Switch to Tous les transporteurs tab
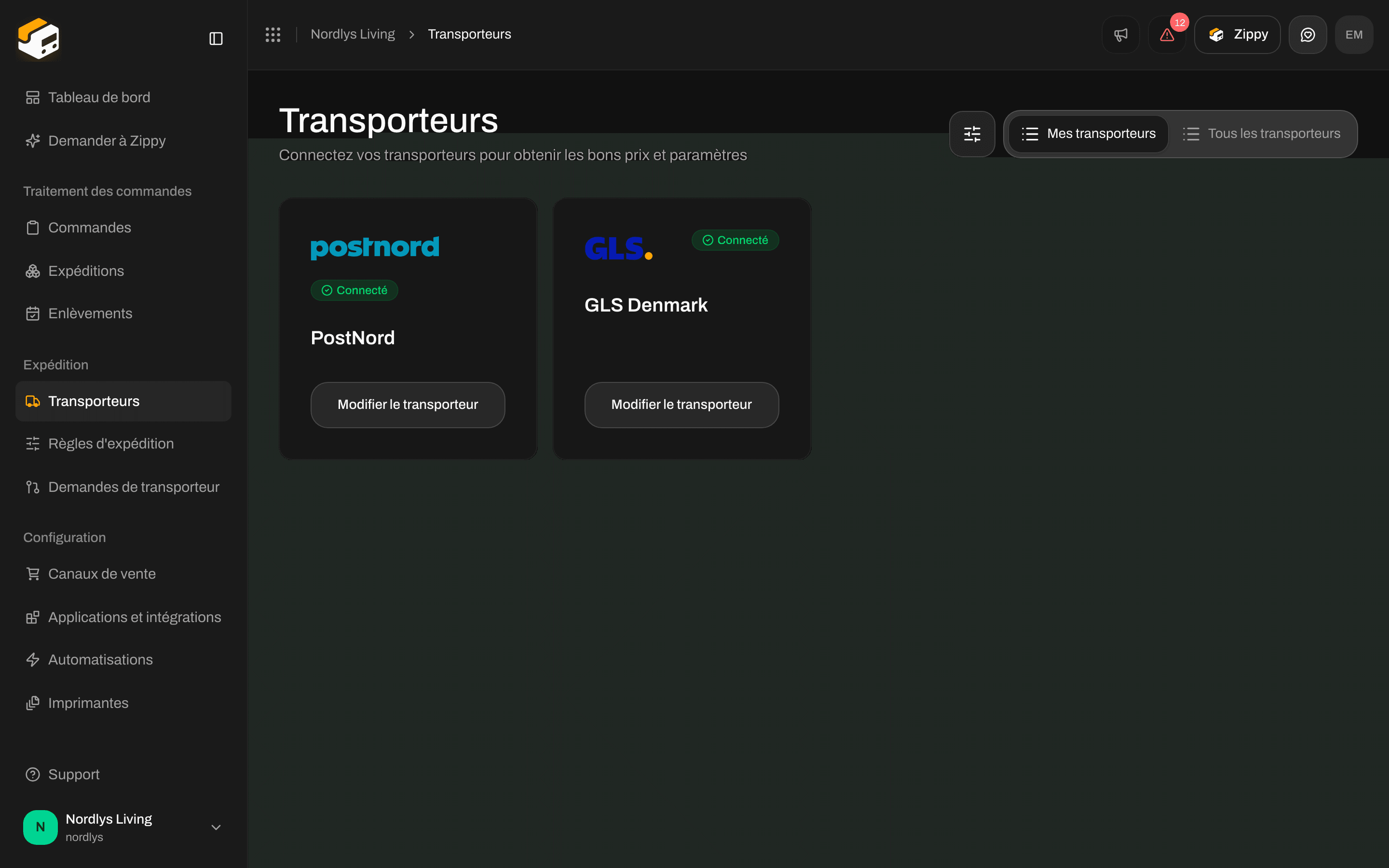The image size is (1389, 868). 1262,134
